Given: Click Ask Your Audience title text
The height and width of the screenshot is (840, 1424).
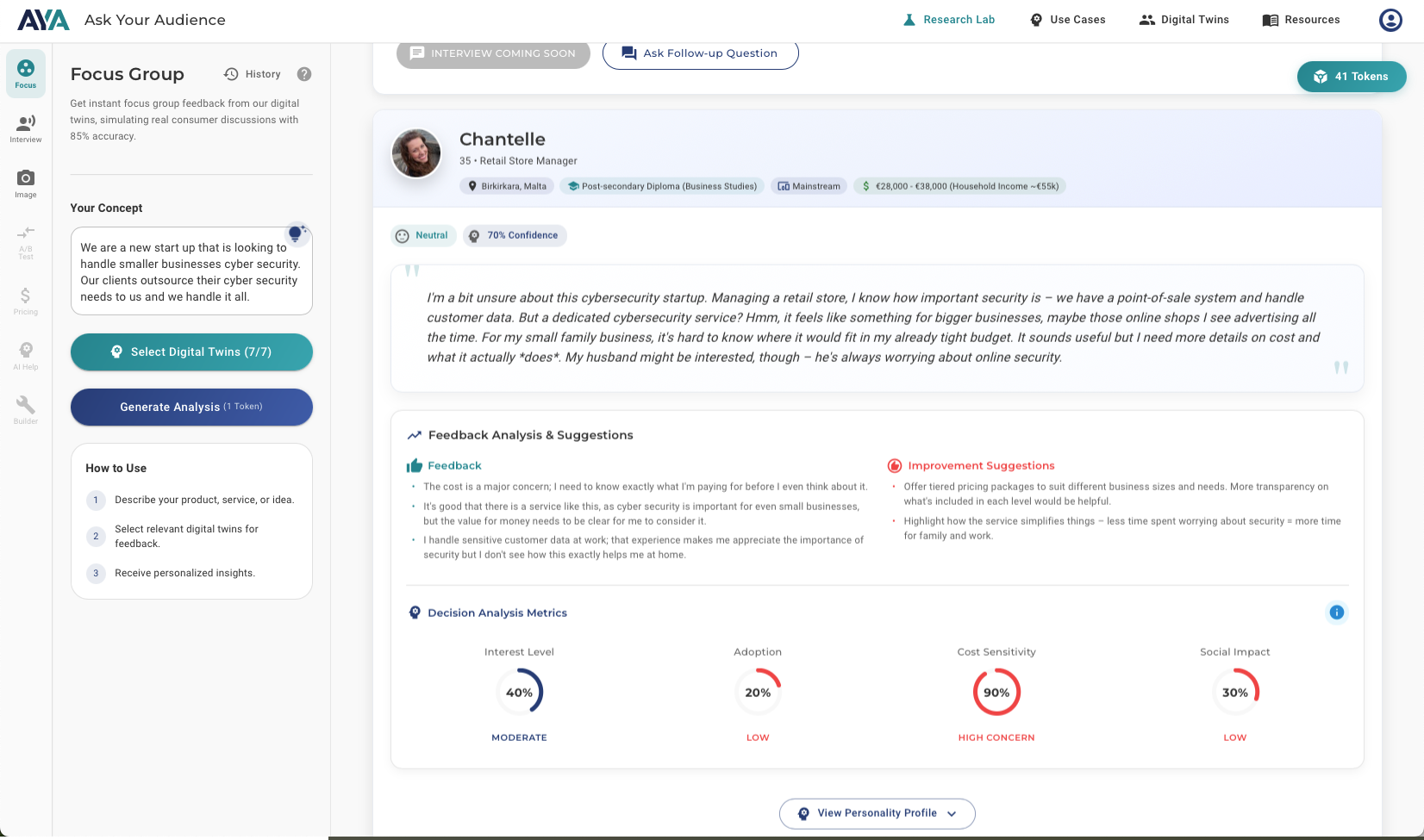Looking at the screenshot, I should tap(155, 20).
